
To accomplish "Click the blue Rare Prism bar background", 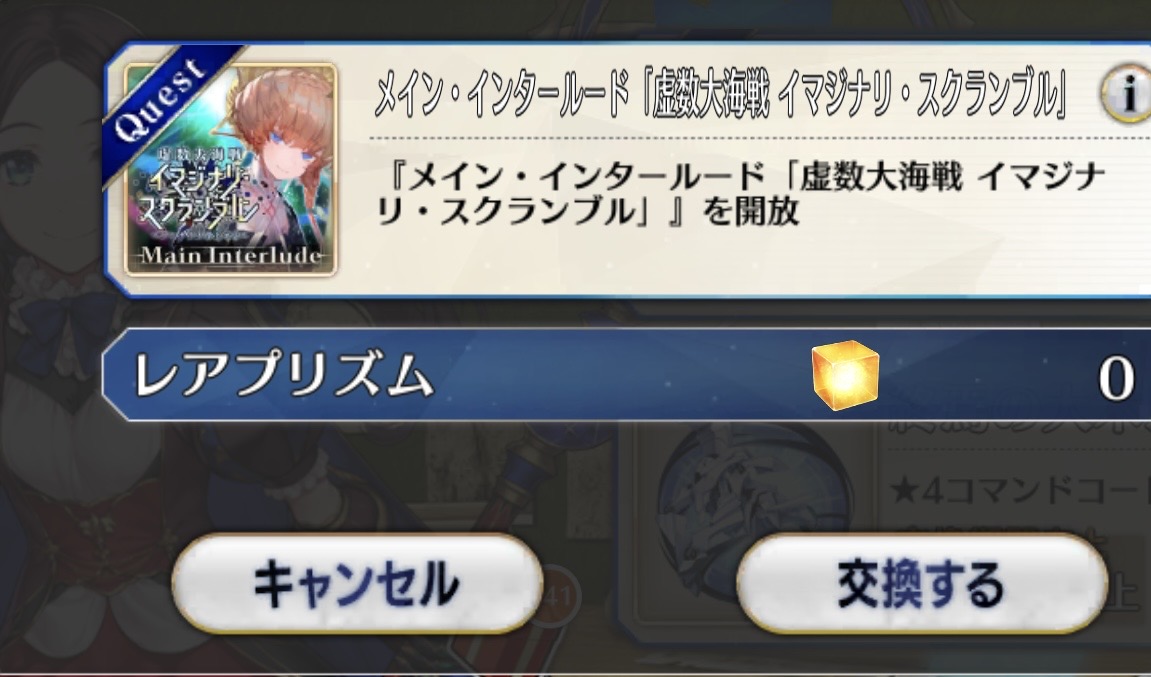I will [x=626, y=375].
